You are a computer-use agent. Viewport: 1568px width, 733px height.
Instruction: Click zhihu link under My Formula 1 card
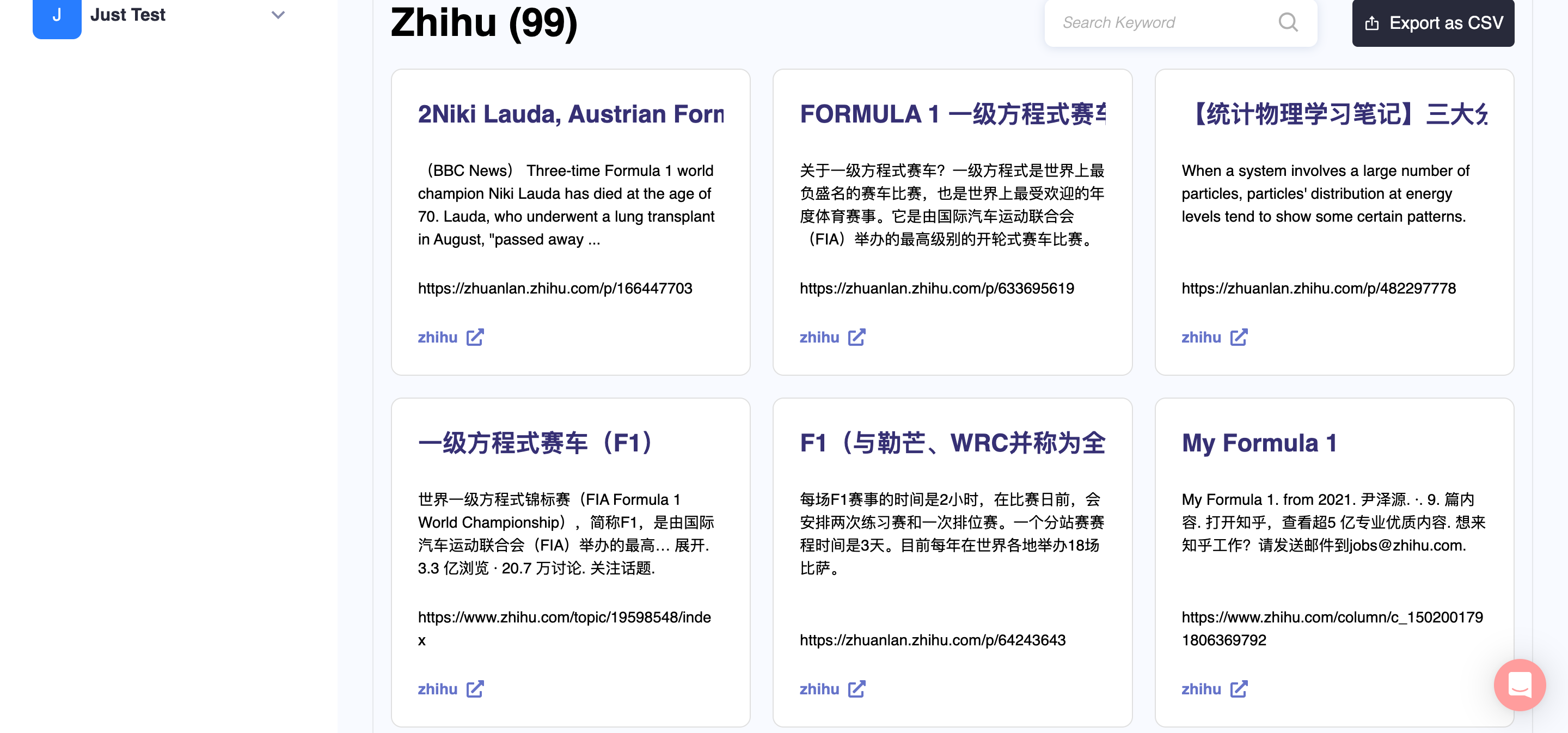point(1200,689)
